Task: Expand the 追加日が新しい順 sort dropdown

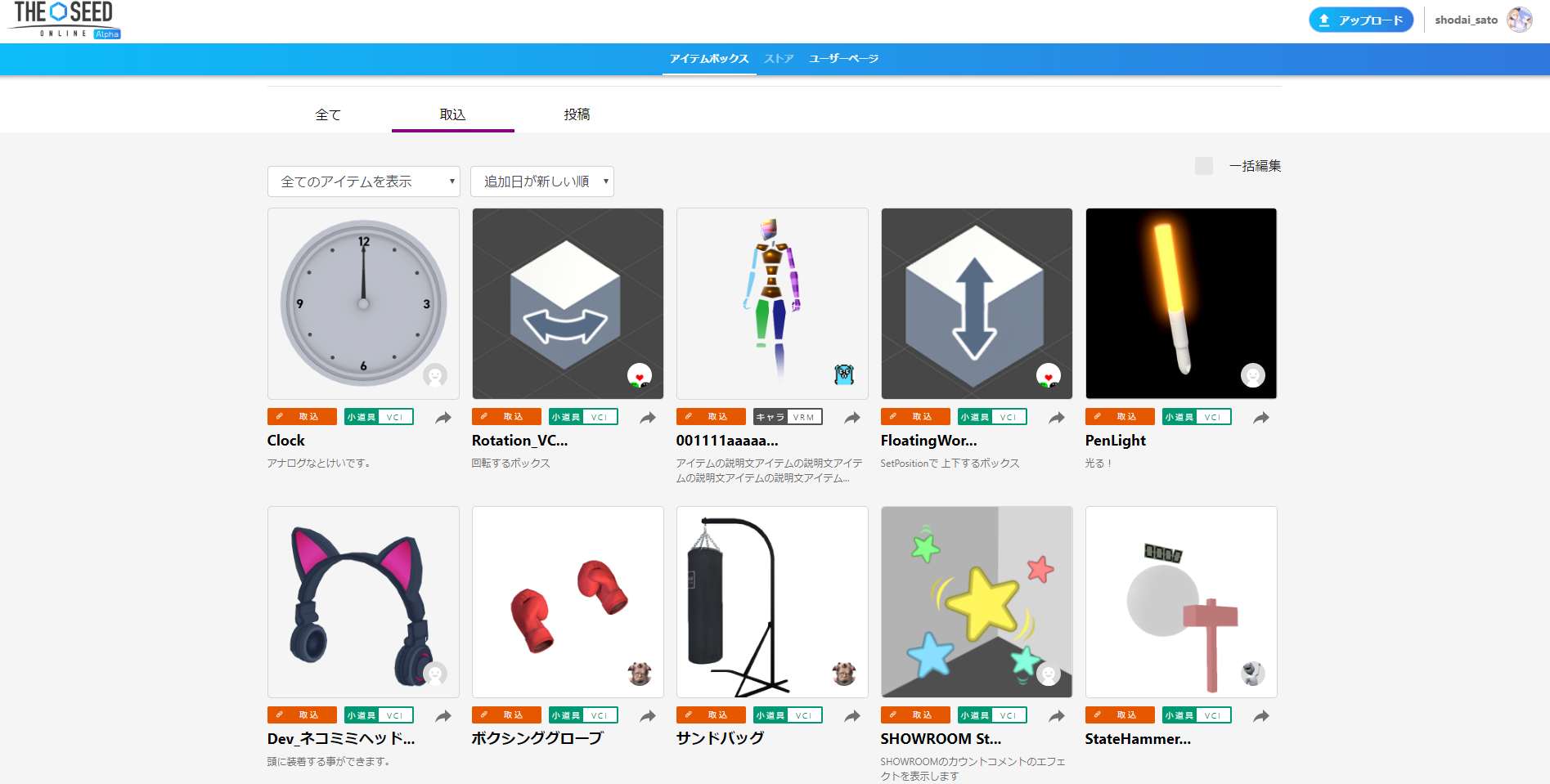Action: tap(541, 181)
